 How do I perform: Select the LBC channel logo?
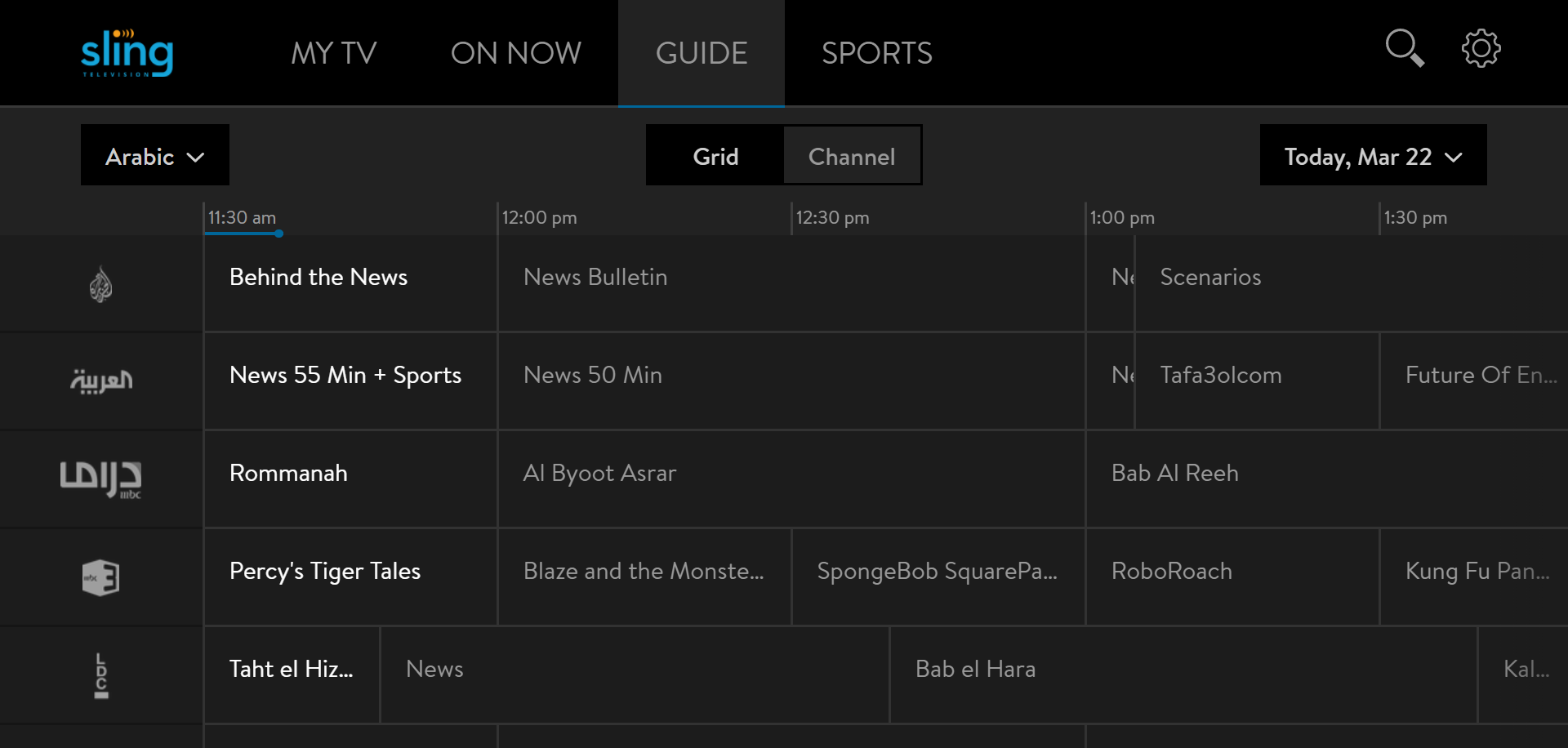(x=101, y=675)
